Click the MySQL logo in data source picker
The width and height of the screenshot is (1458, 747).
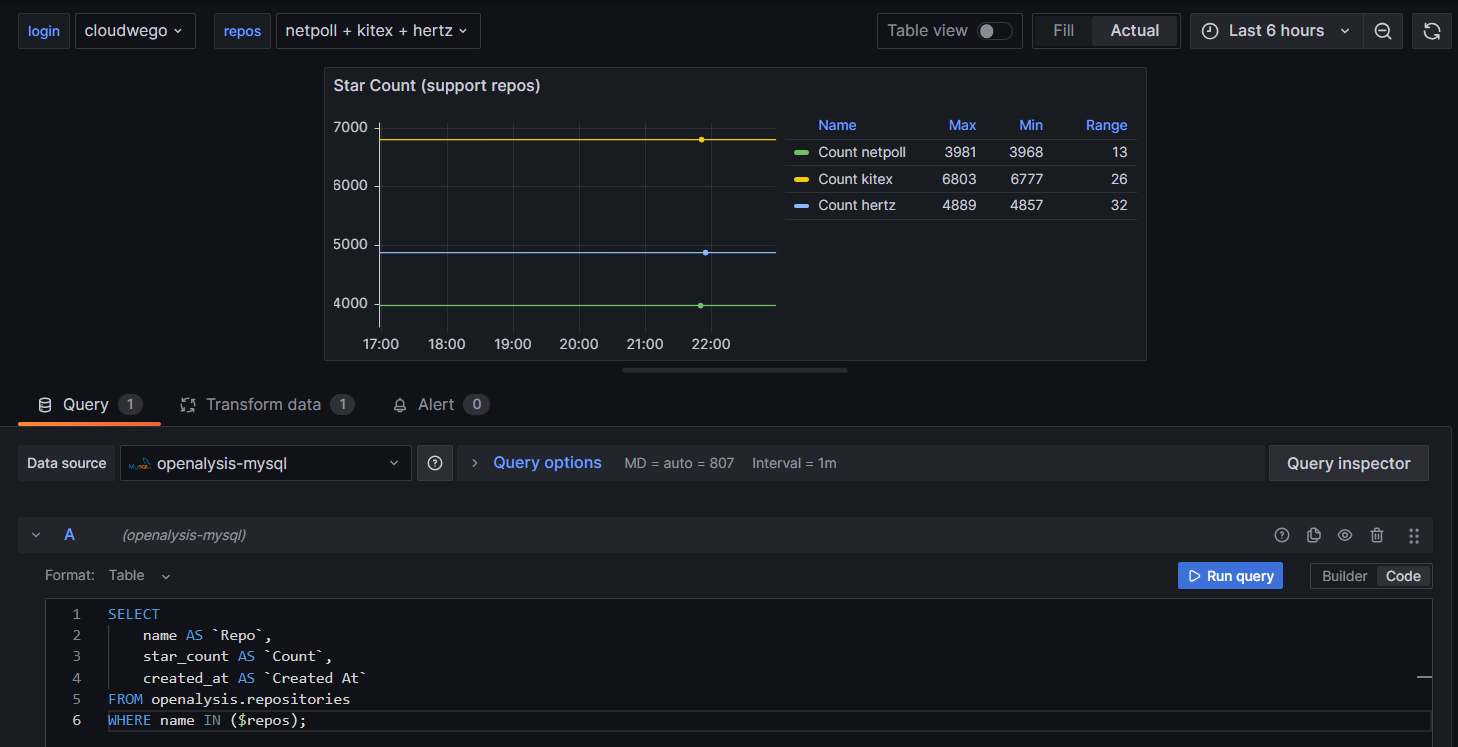pos(139,464)
